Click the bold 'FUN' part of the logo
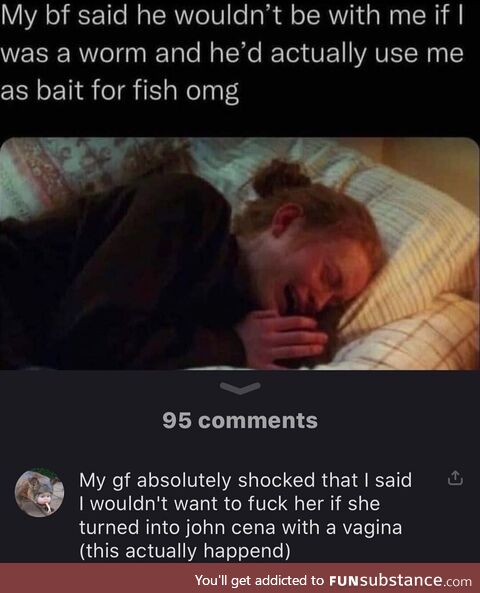The height and width of the screenshot is (593, 480). click(x=343, y=580)
